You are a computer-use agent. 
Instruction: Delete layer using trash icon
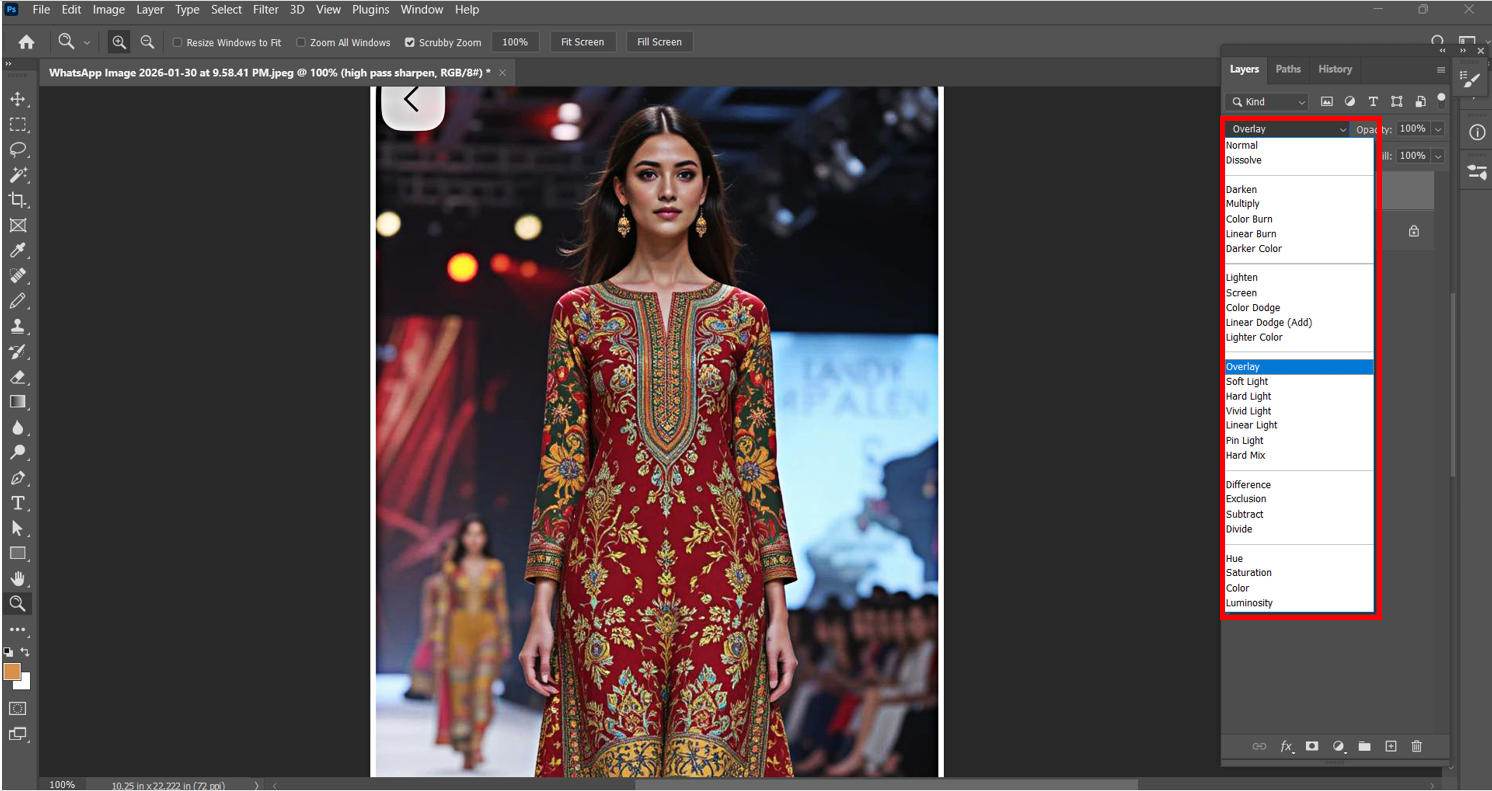click(x=1416, y=746)
